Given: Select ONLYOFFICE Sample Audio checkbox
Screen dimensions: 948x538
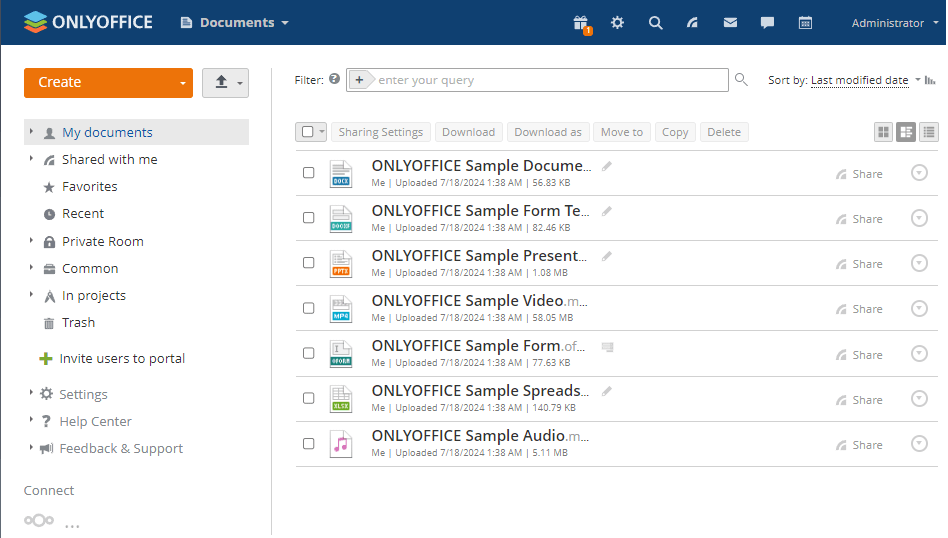Looking at the screenshot, I should coord(309,443).
